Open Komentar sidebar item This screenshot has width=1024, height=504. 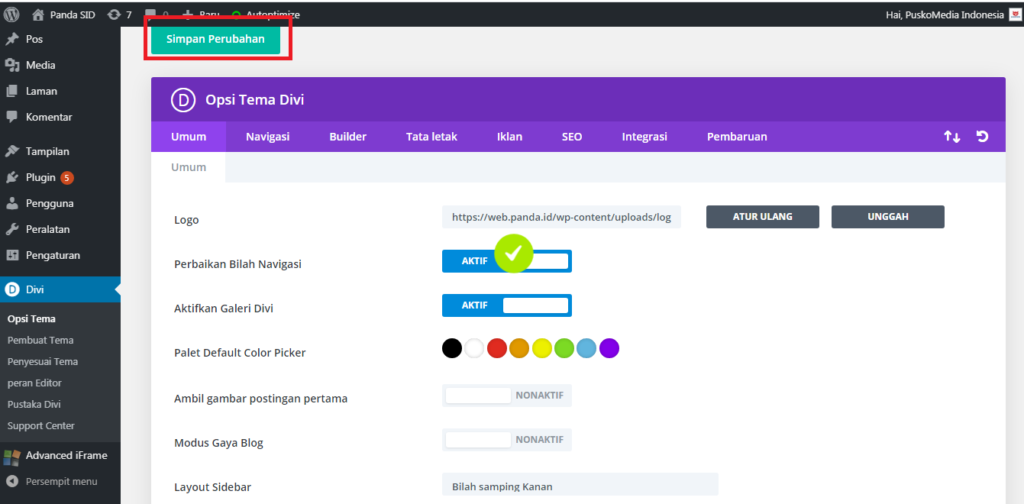click(x=60, y=118)
